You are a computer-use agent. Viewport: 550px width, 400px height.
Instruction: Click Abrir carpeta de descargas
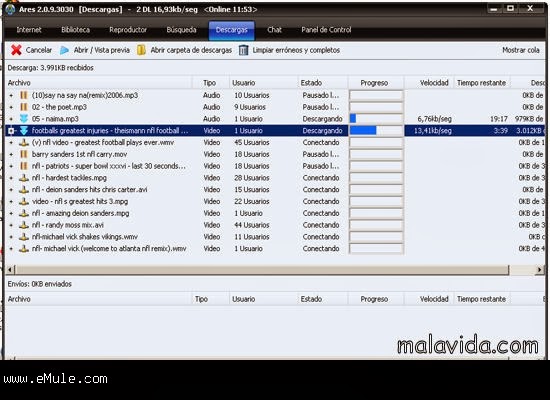[x=191, y=50]
